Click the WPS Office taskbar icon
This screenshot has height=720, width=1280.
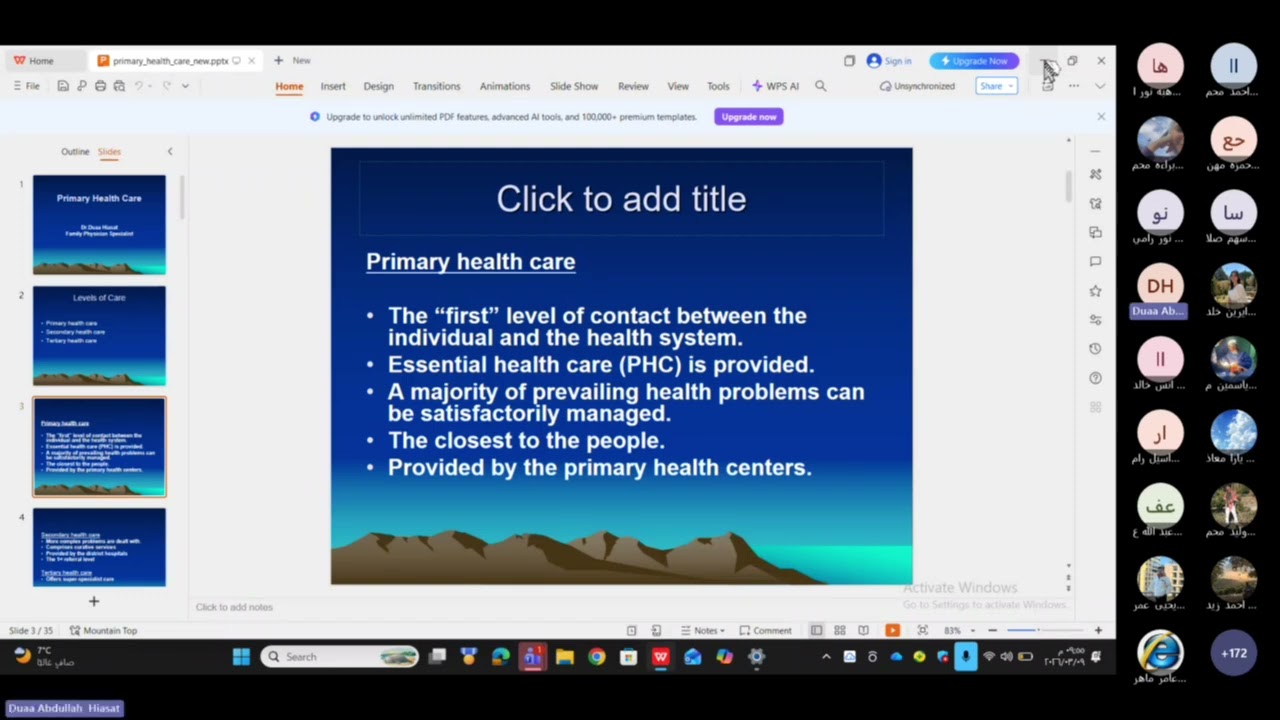660,657
